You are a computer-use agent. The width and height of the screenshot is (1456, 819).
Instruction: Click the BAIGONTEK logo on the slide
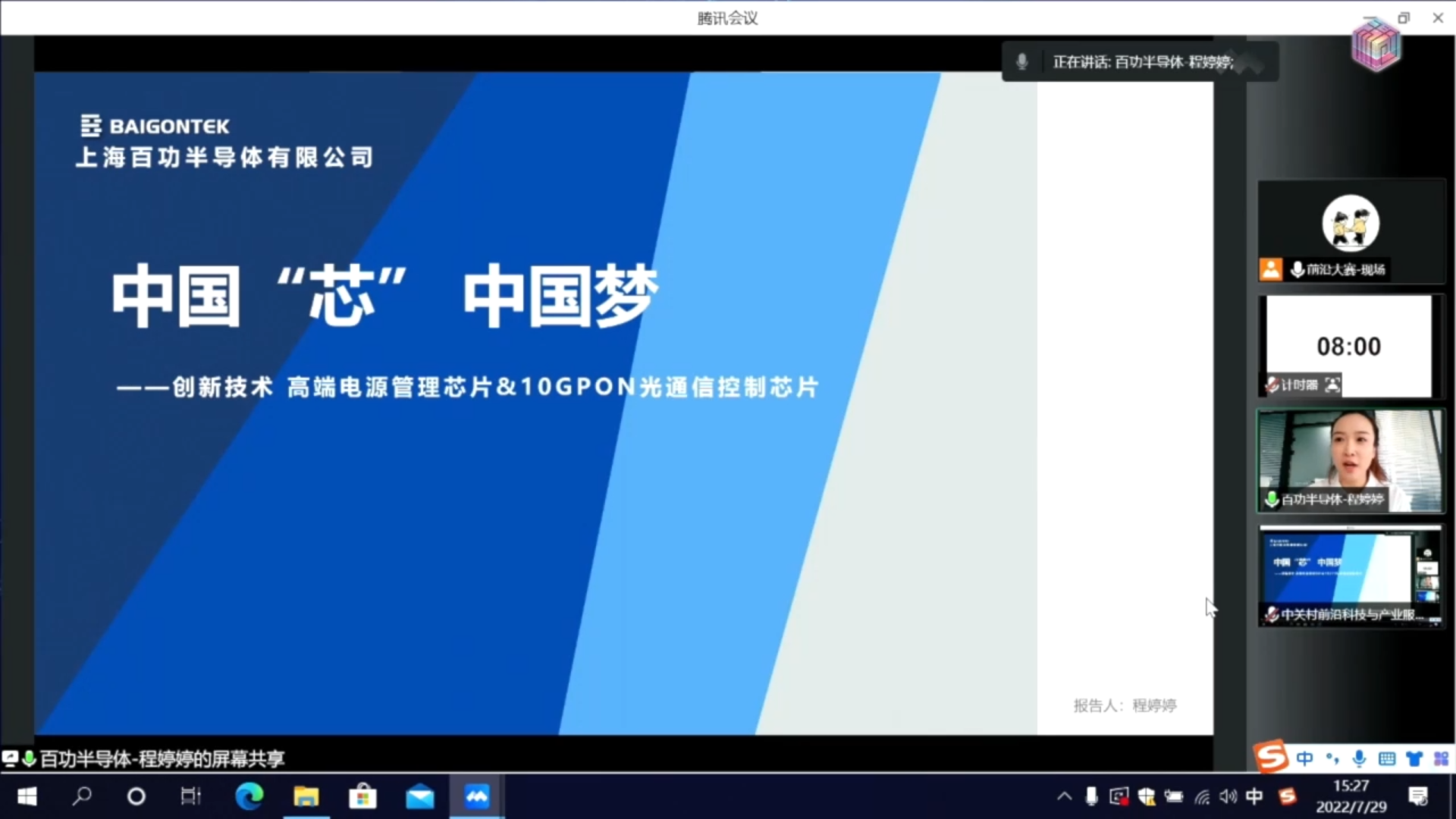coord(155,126)
